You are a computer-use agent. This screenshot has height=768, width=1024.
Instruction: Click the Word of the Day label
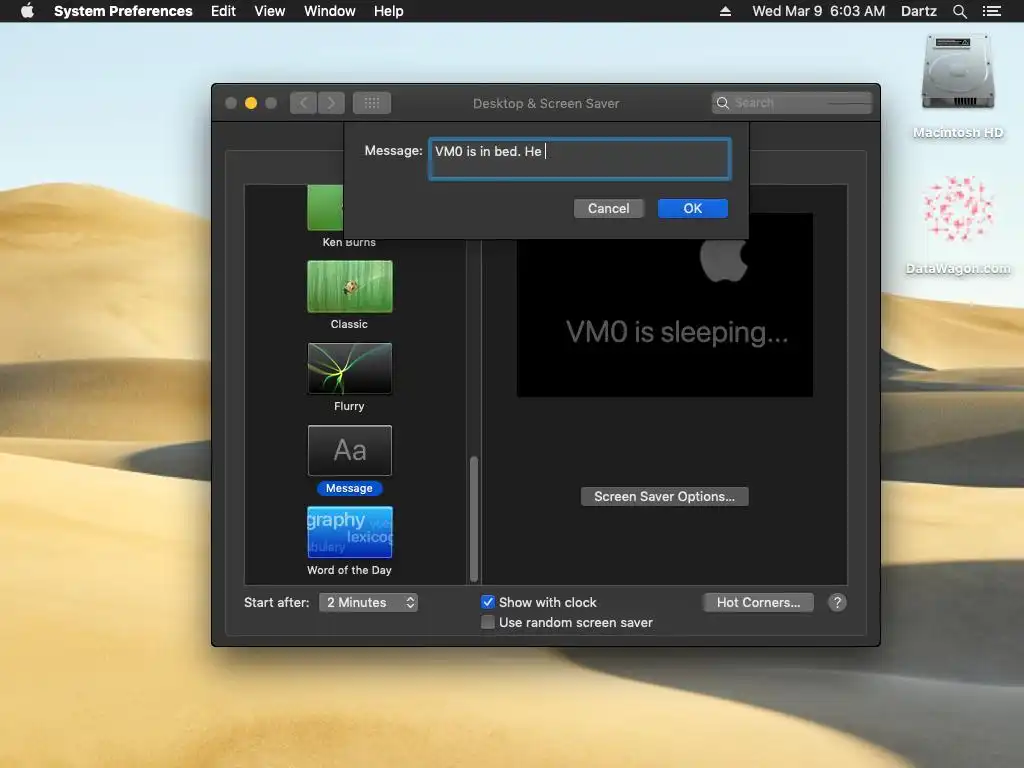[x=349, y=570]
